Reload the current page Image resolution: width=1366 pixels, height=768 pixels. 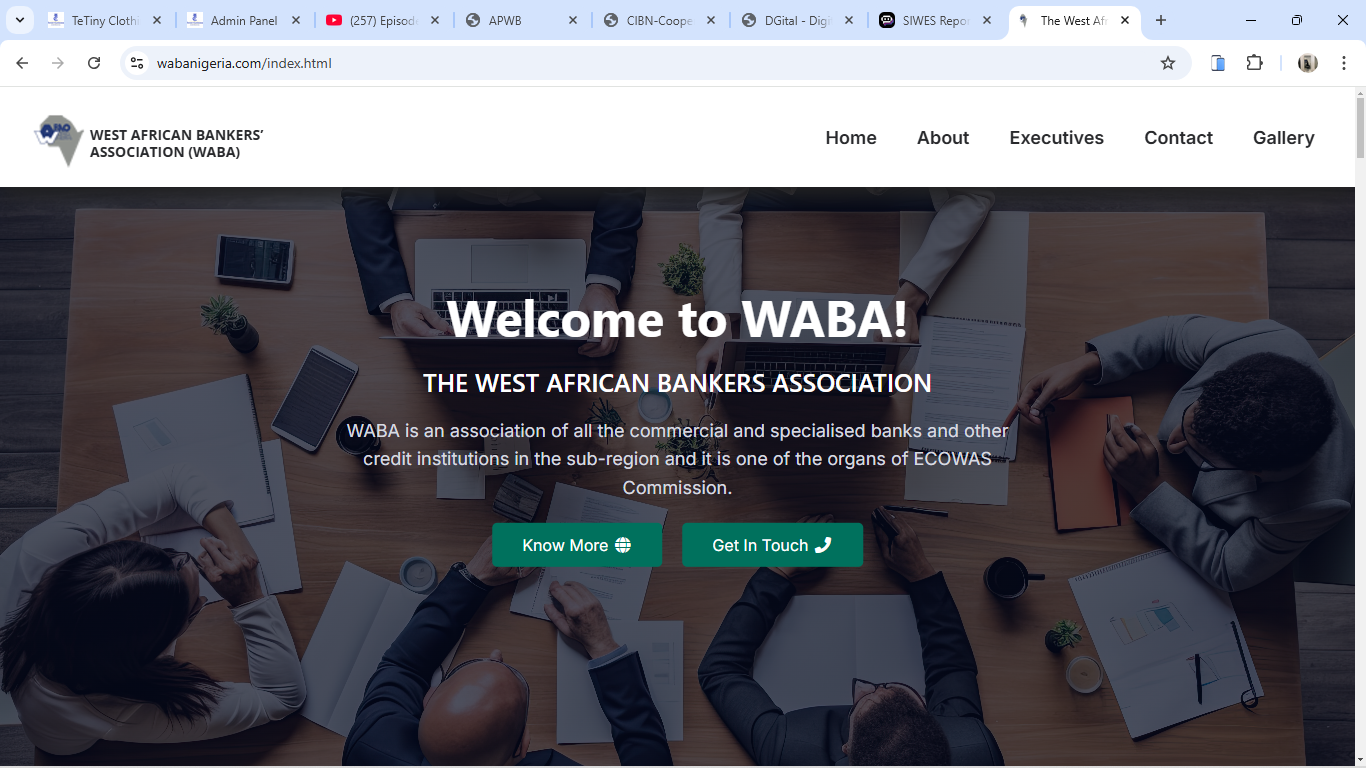(x=94, y=63)
